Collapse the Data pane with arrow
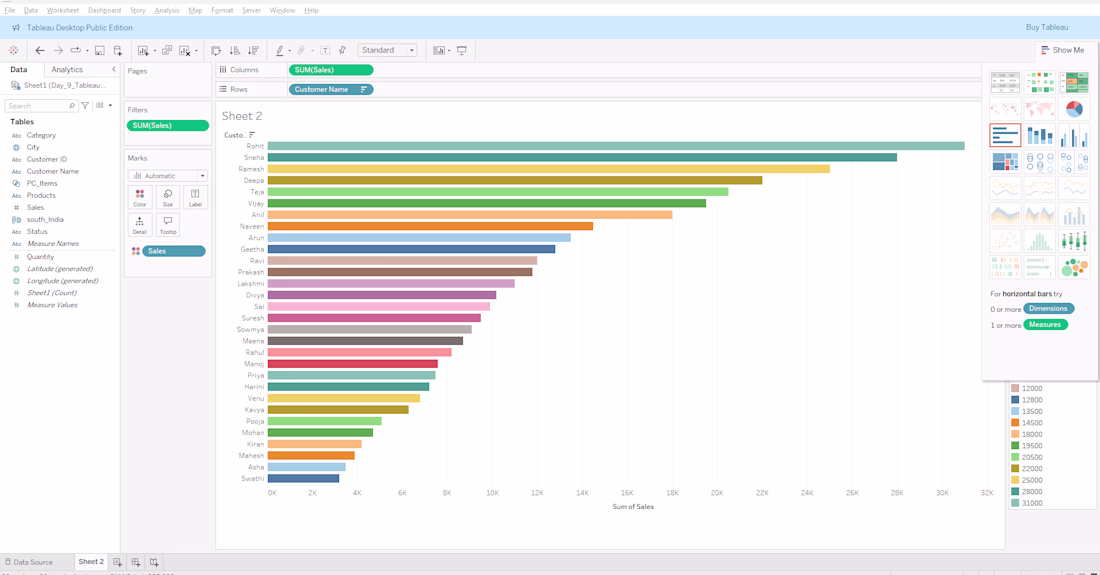Image resolution: width=1100 pixels, height=575 pixels. coord(114,69)
